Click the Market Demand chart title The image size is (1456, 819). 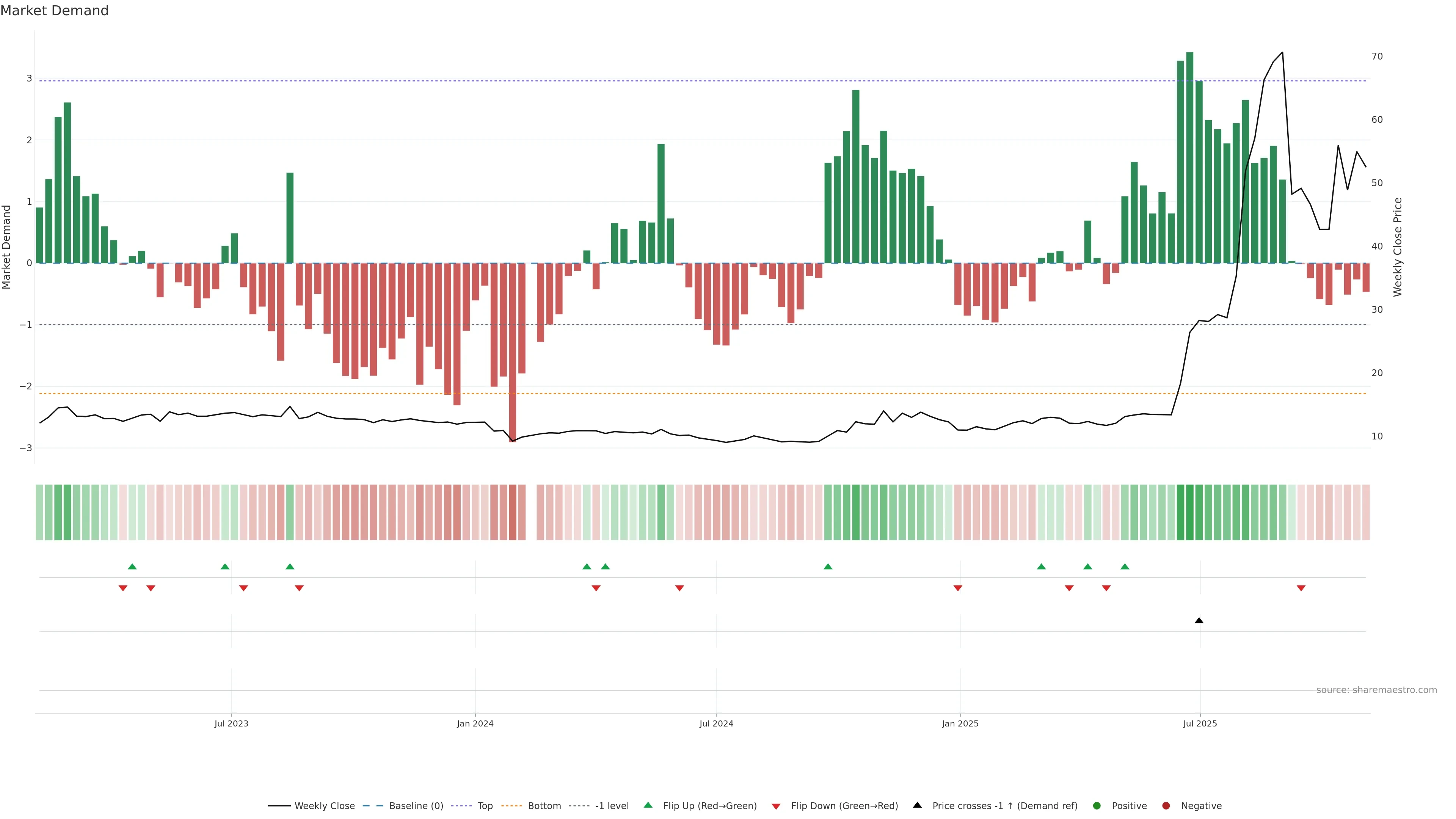54,11
